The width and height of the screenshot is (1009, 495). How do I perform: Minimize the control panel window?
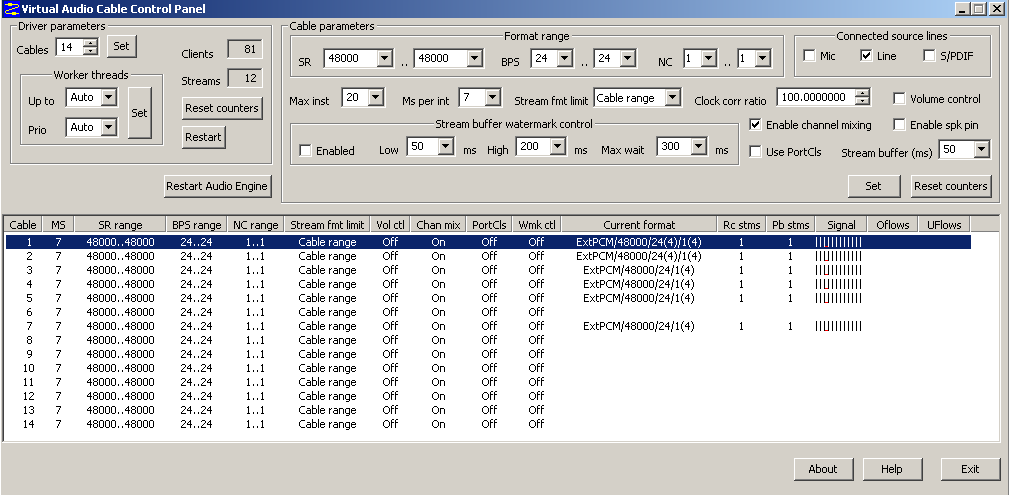[x=963, y=8]
